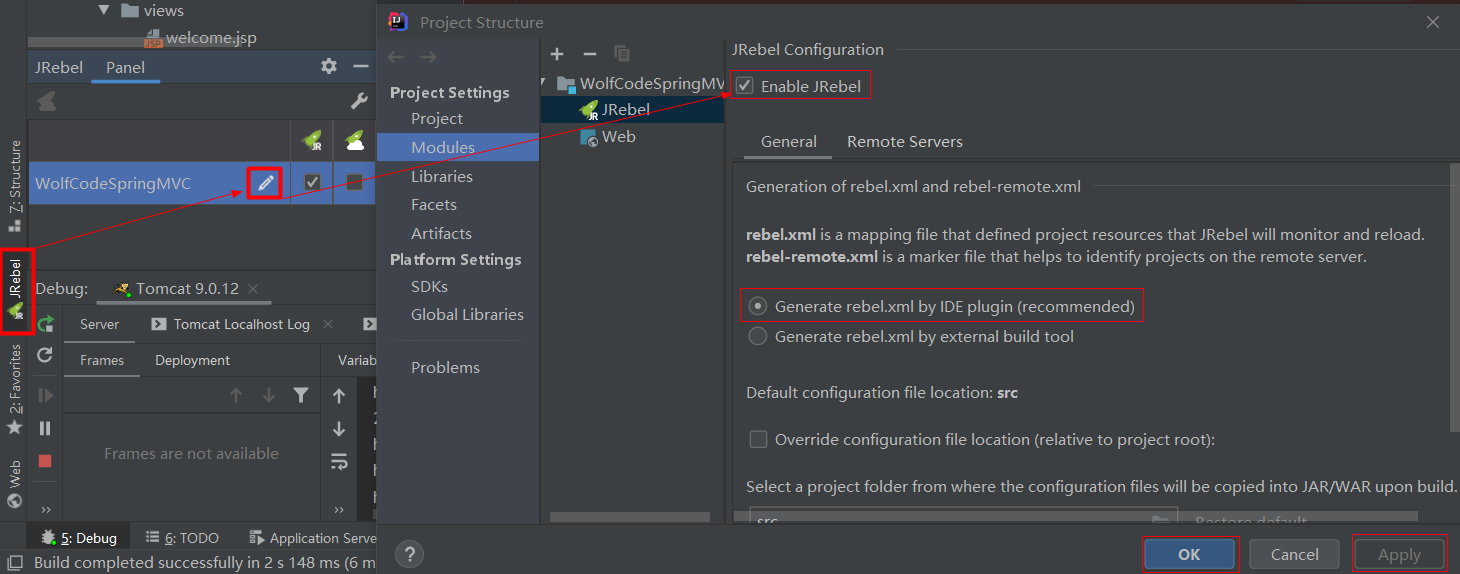
Task: Close the Tomcat Localhost Log tab
Action: click(x=329, y=324)
